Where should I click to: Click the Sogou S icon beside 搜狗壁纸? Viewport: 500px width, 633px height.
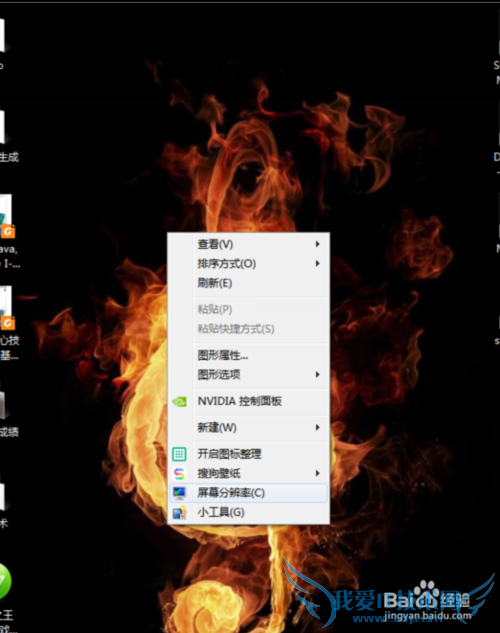pos(179,474)
